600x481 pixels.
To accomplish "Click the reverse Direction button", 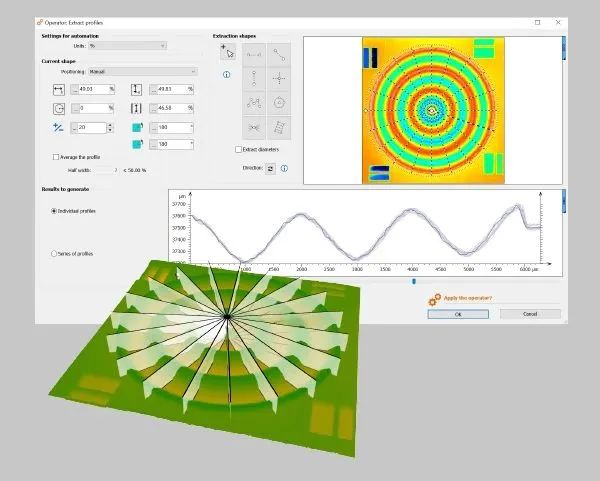I will coord(270,169).
